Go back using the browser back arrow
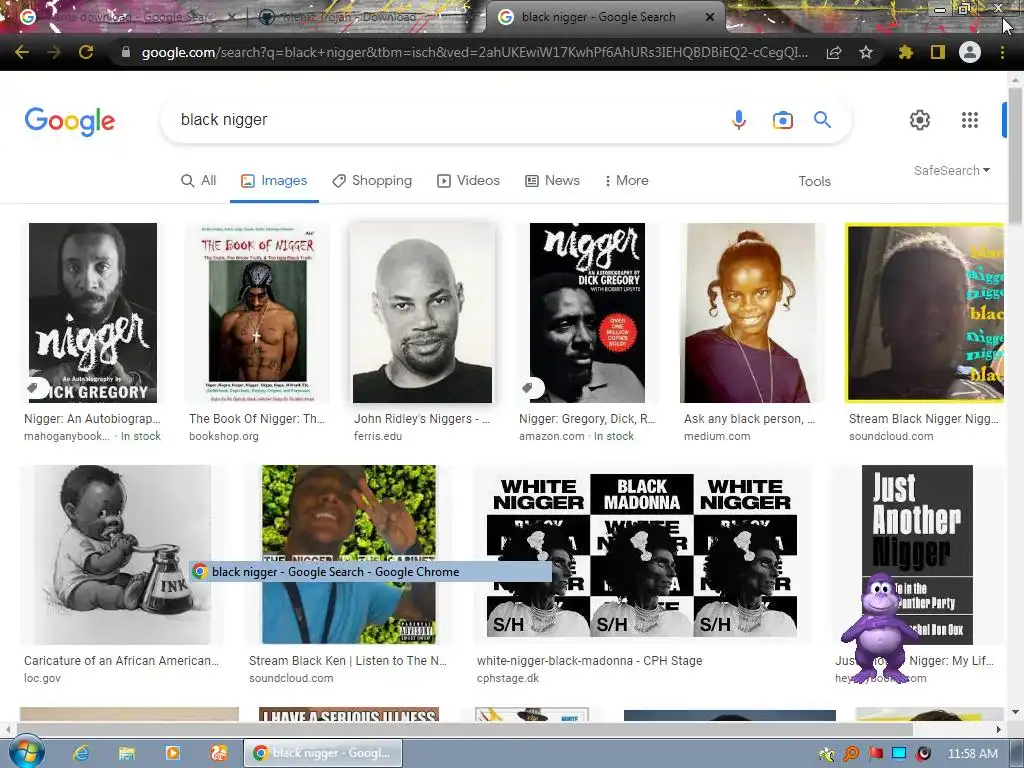This screenshot has width=1024, height=768. pyautogui.click(x=22, y=52)
